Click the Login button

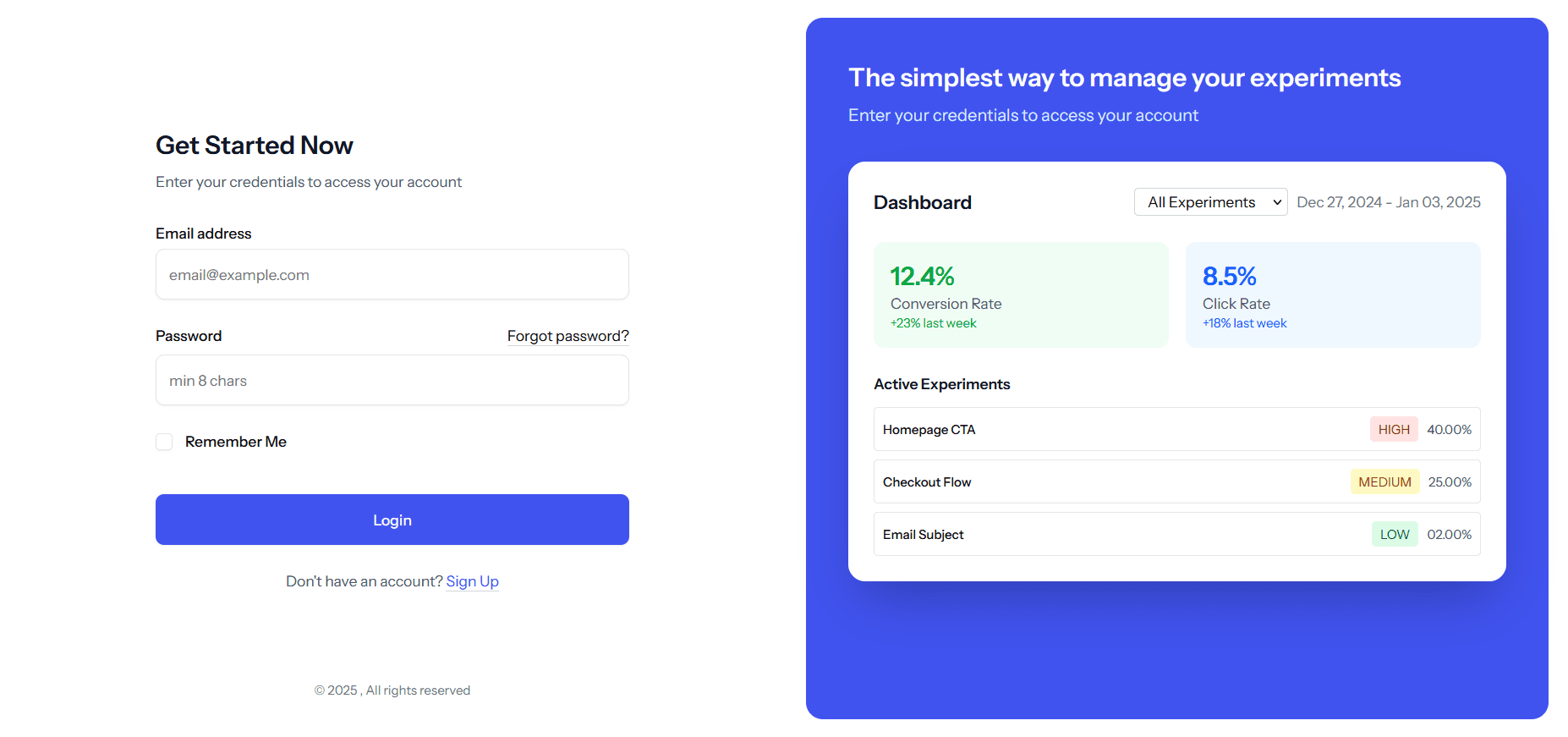(x=392, y=520)
